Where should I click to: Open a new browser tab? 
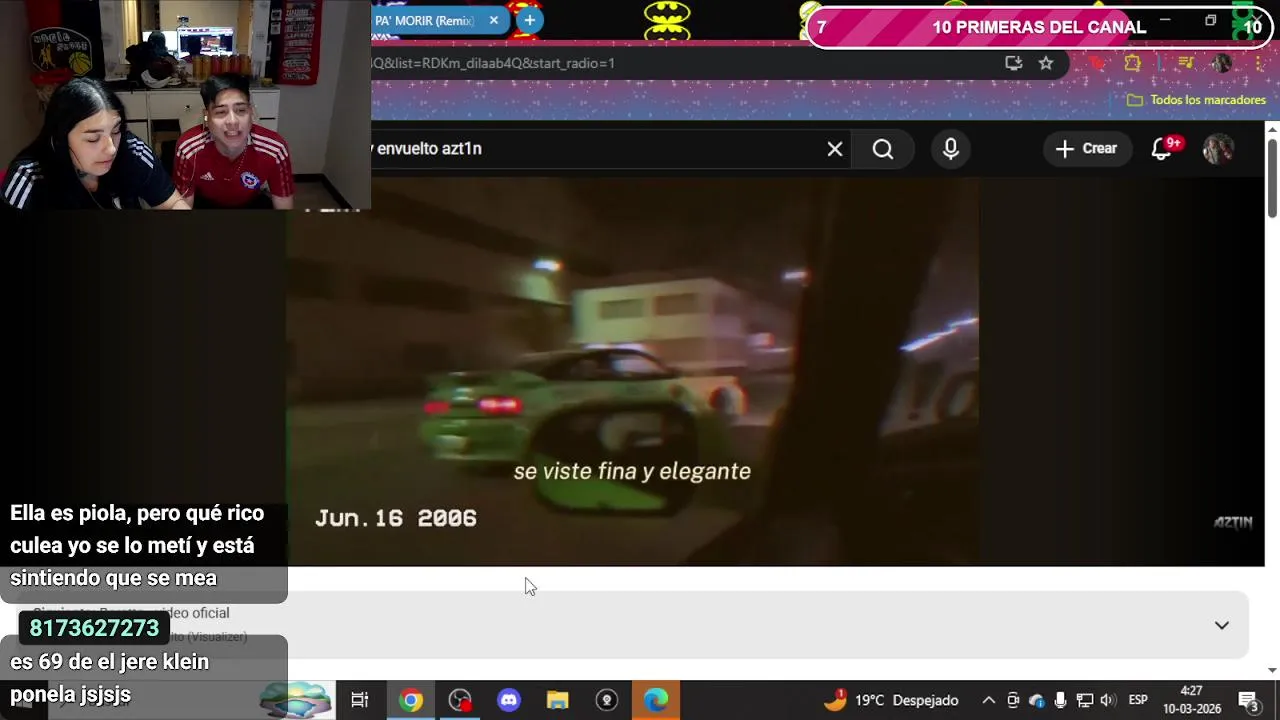529,20
